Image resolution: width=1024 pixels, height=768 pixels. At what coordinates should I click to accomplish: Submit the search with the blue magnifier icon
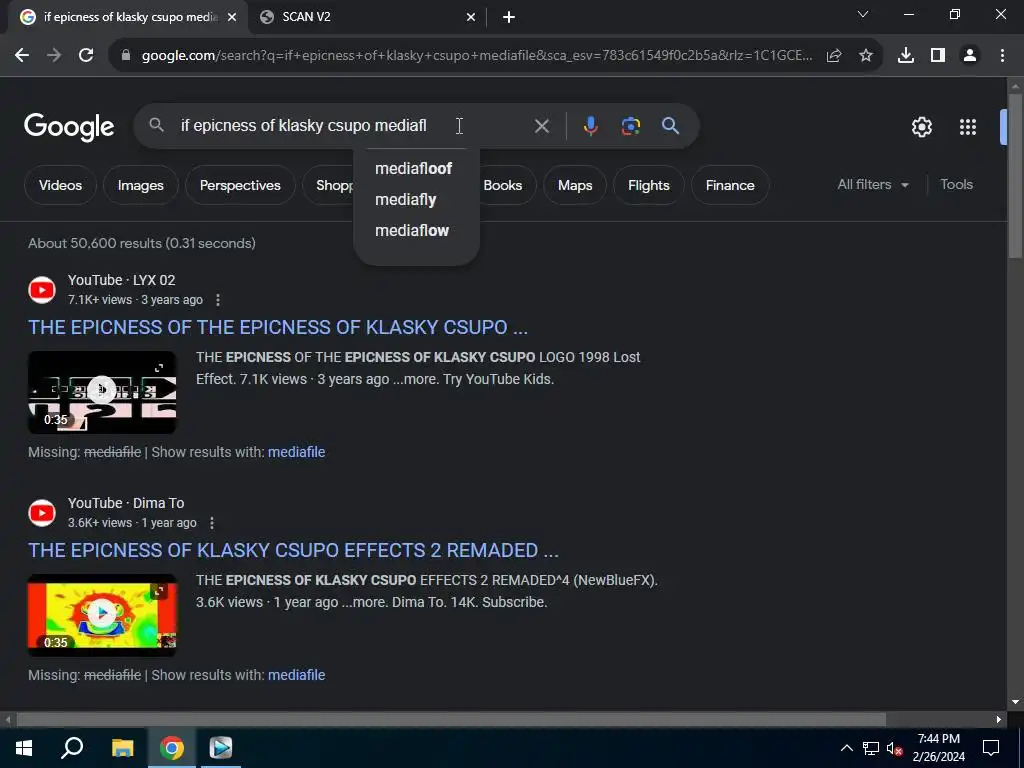[671, 126]
